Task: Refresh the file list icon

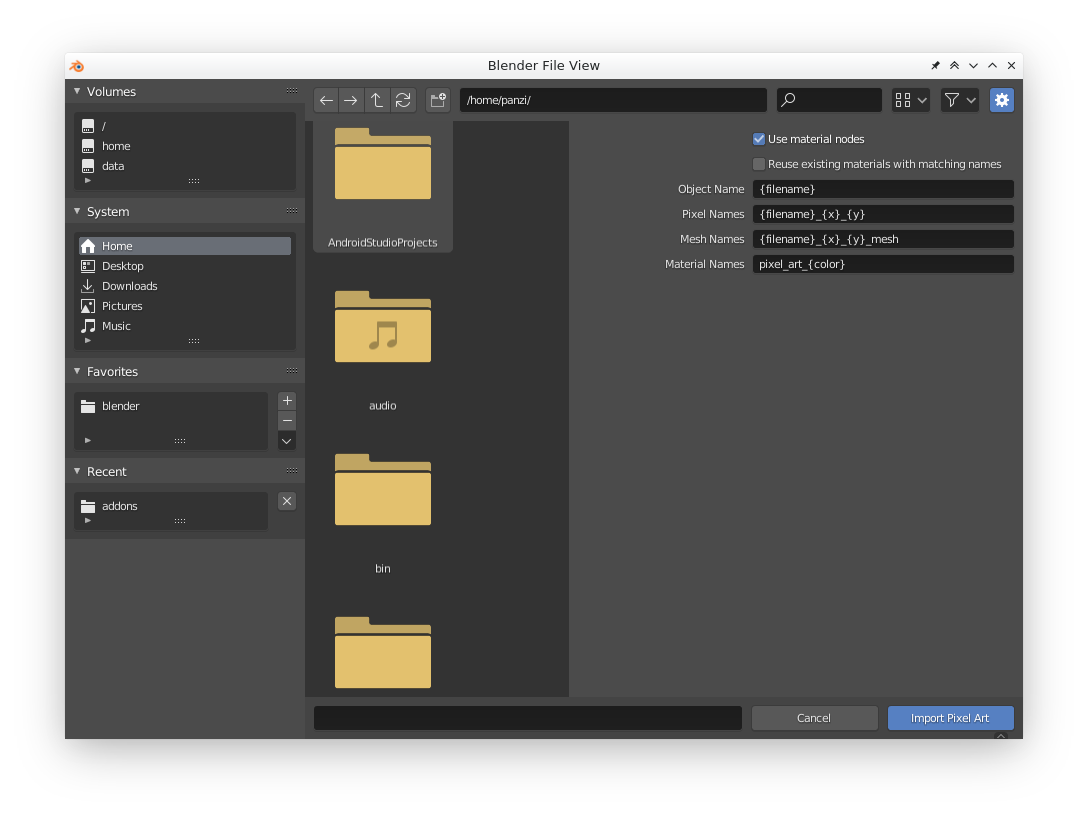Action: (x=402, y=100)
